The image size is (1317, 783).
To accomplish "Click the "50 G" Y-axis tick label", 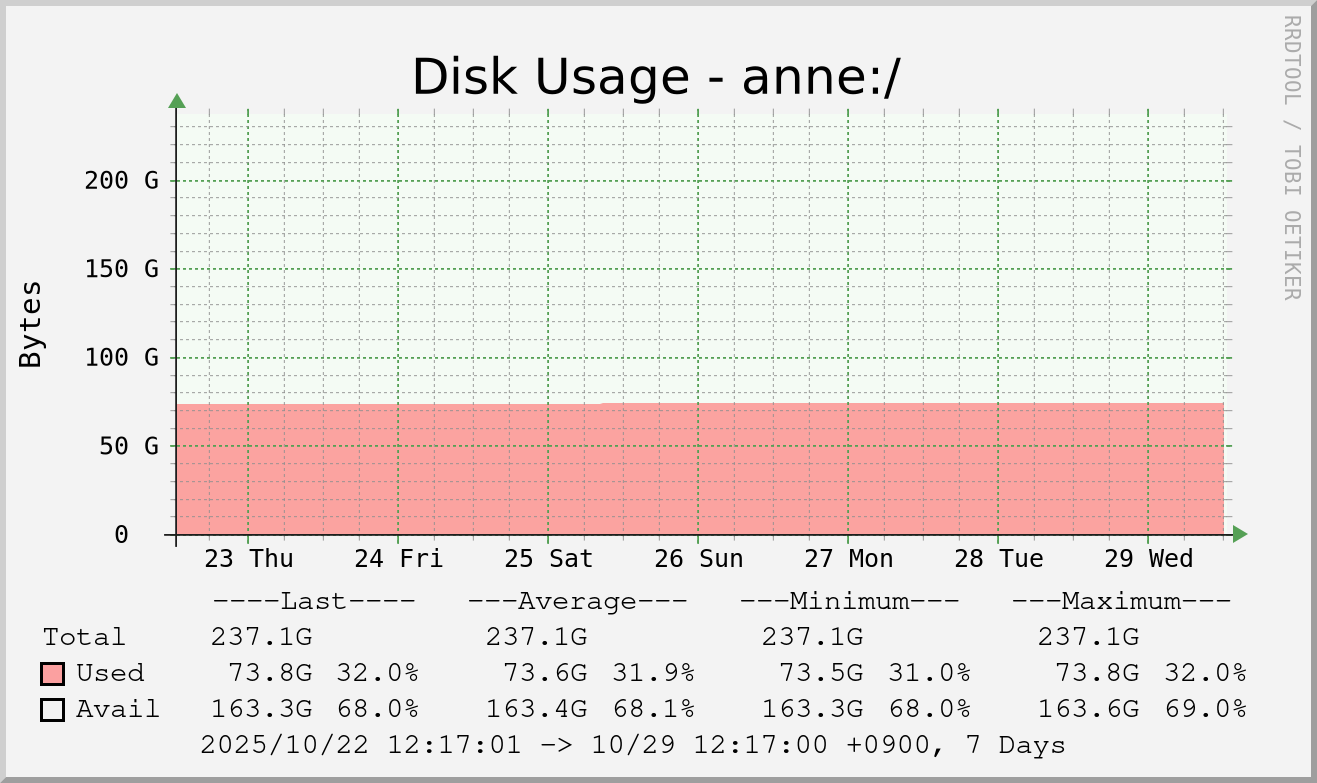I will 129,446.
